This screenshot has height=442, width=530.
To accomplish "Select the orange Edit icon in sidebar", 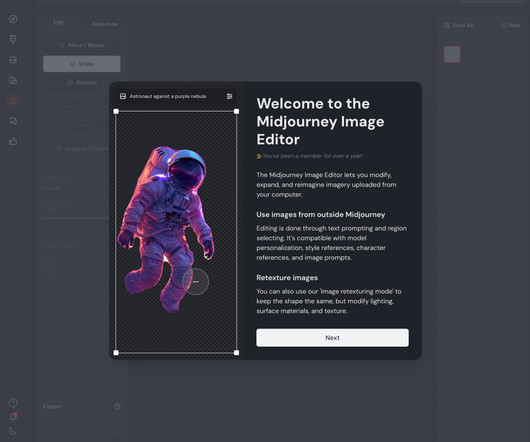I will tap(13, 100).
